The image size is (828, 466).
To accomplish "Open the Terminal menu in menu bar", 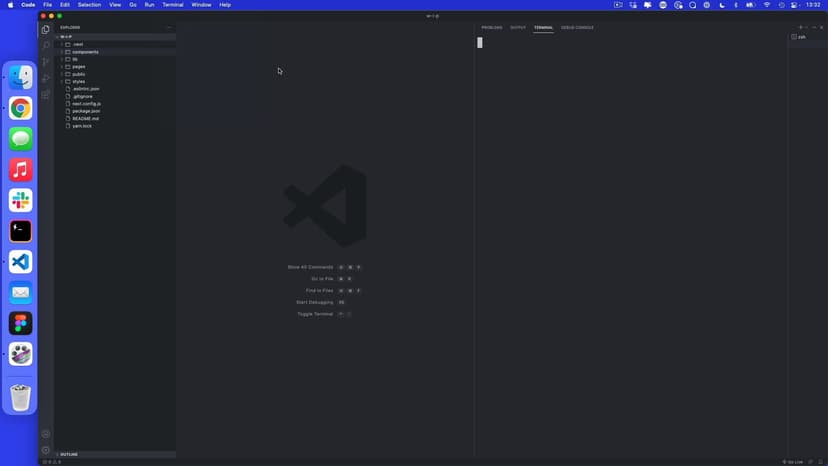I will tap(173, 5).
